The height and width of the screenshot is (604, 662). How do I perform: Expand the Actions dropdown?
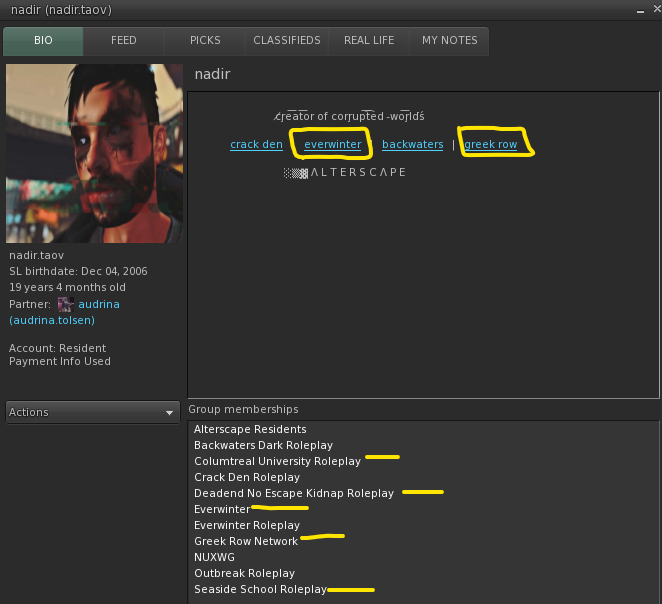point(93,412)
